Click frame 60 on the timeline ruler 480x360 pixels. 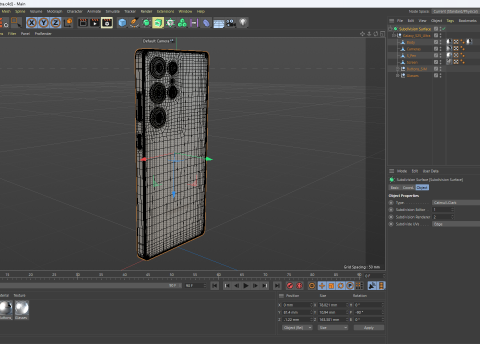(219, 275)
